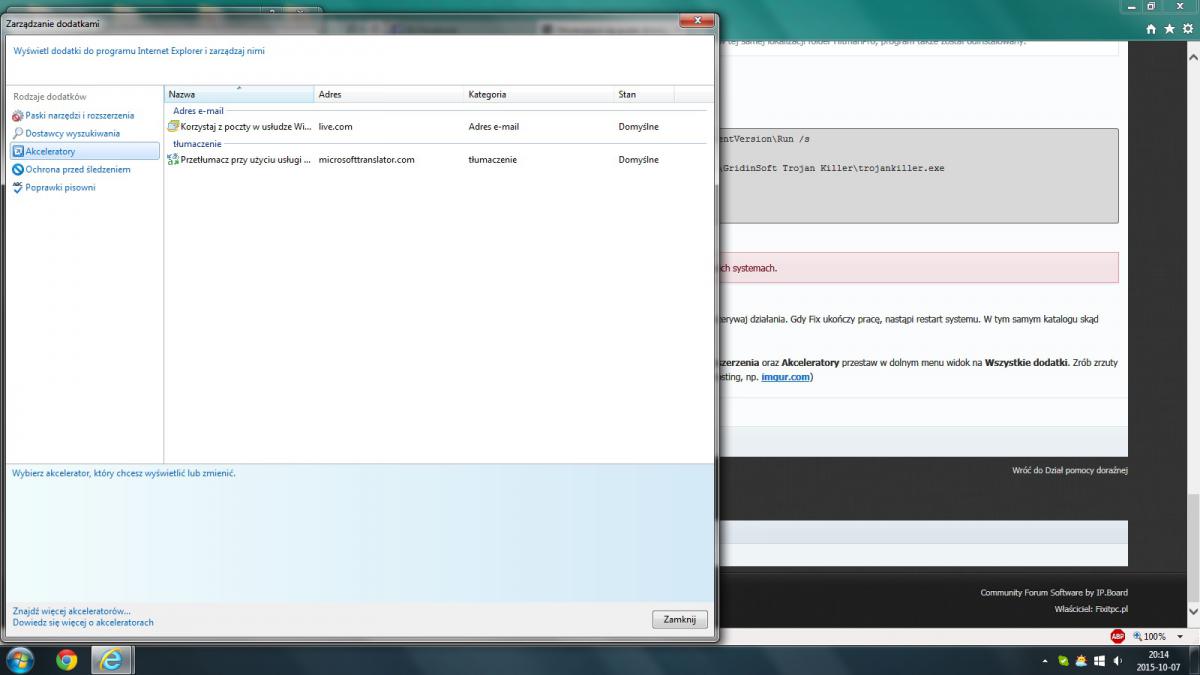1200x675 pixels.
Task: Click Wróć do Dział pomocy doraźnej link
Action: pos(1070,470)
